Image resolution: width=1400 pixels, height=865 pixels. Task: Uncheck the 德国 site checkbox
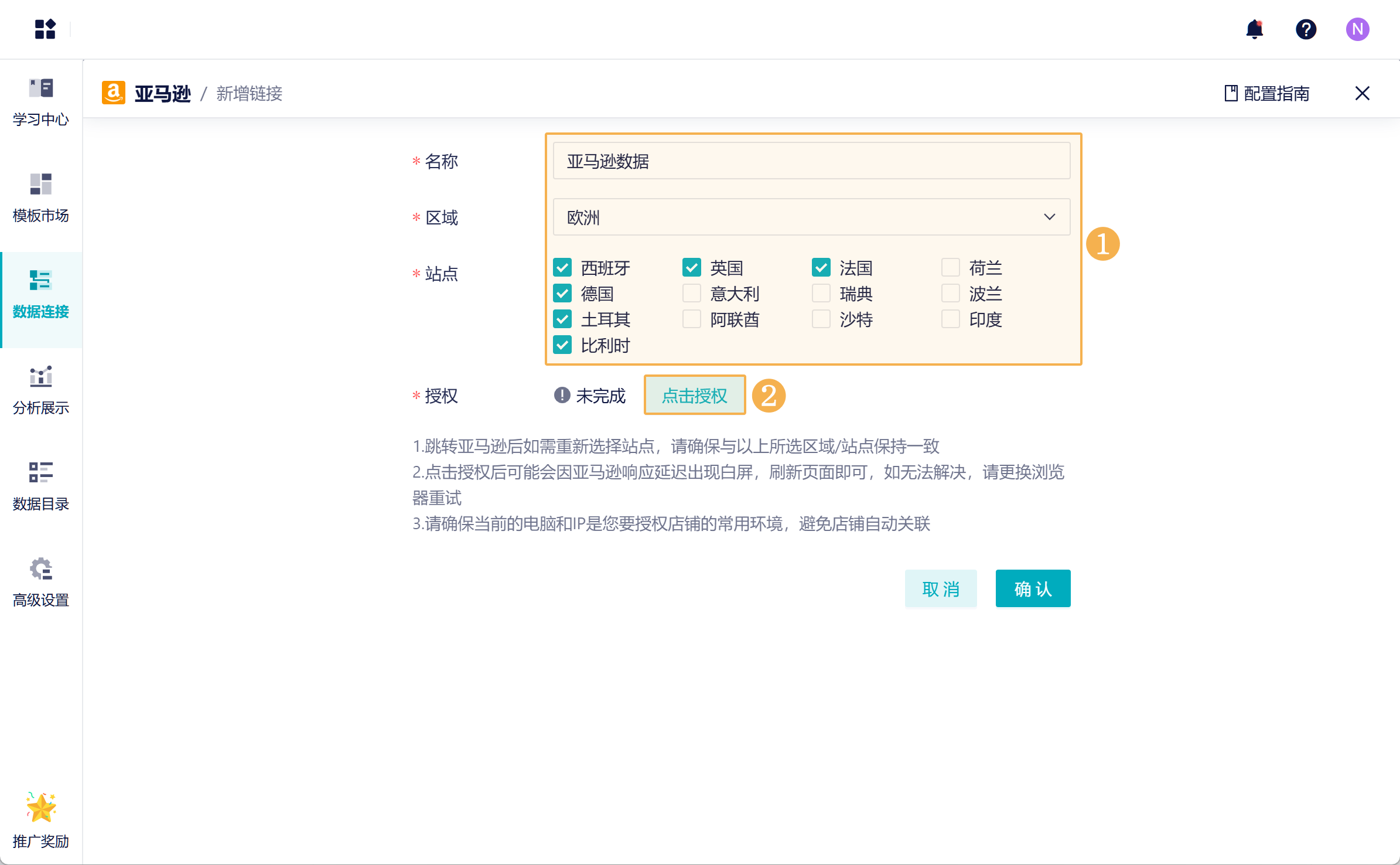pyautogui.click(x=562, y=294)
